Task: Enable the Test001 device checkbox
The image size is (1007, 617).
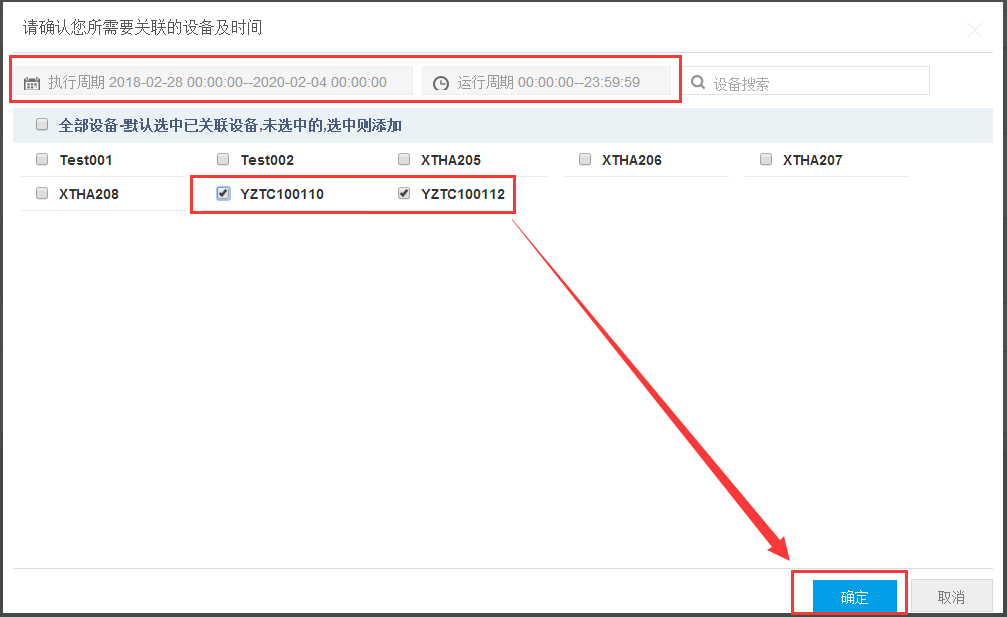Action: [42, 159]
